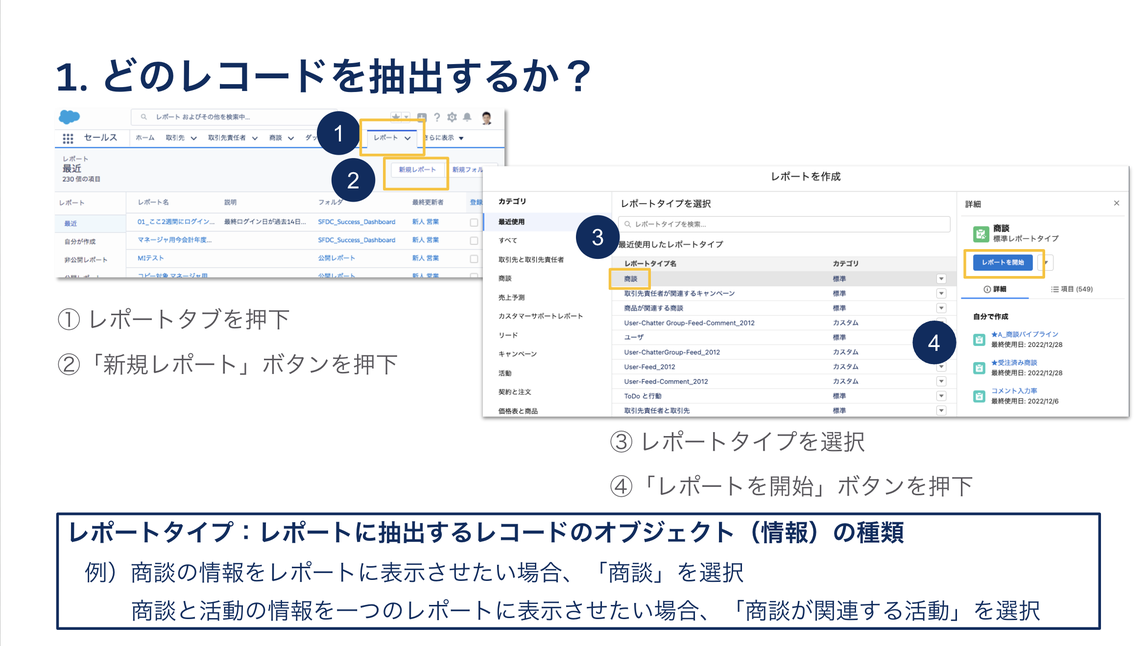
Task: Open the App Launcher grid icon
Action: (68, 138)
